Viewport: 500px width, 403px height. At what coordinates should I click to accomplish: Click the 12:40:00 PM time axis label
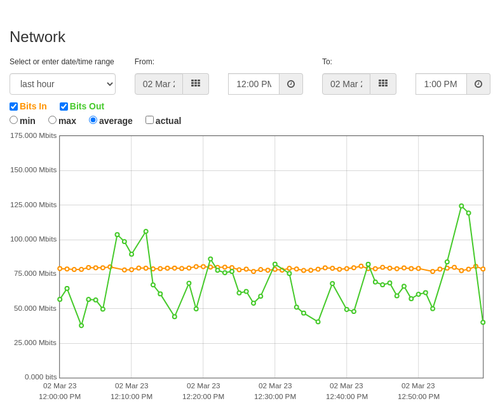(x=347, y=397)
